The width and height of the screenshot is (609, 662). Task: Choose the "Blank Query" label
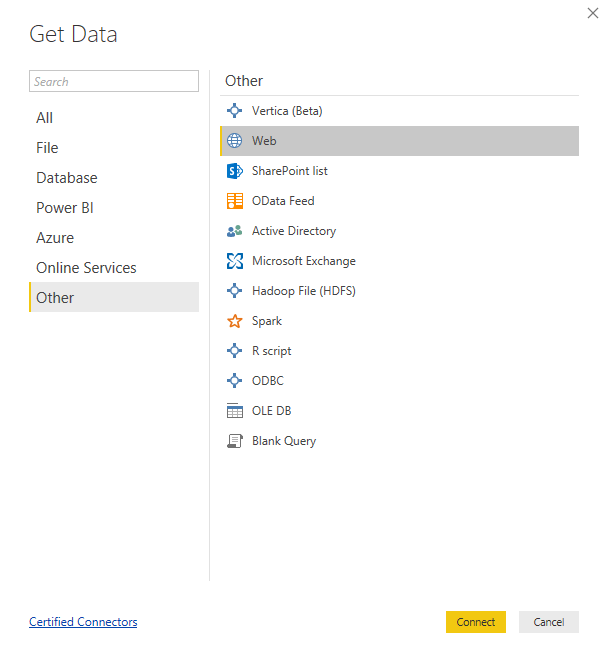click(x=284, y=441)
